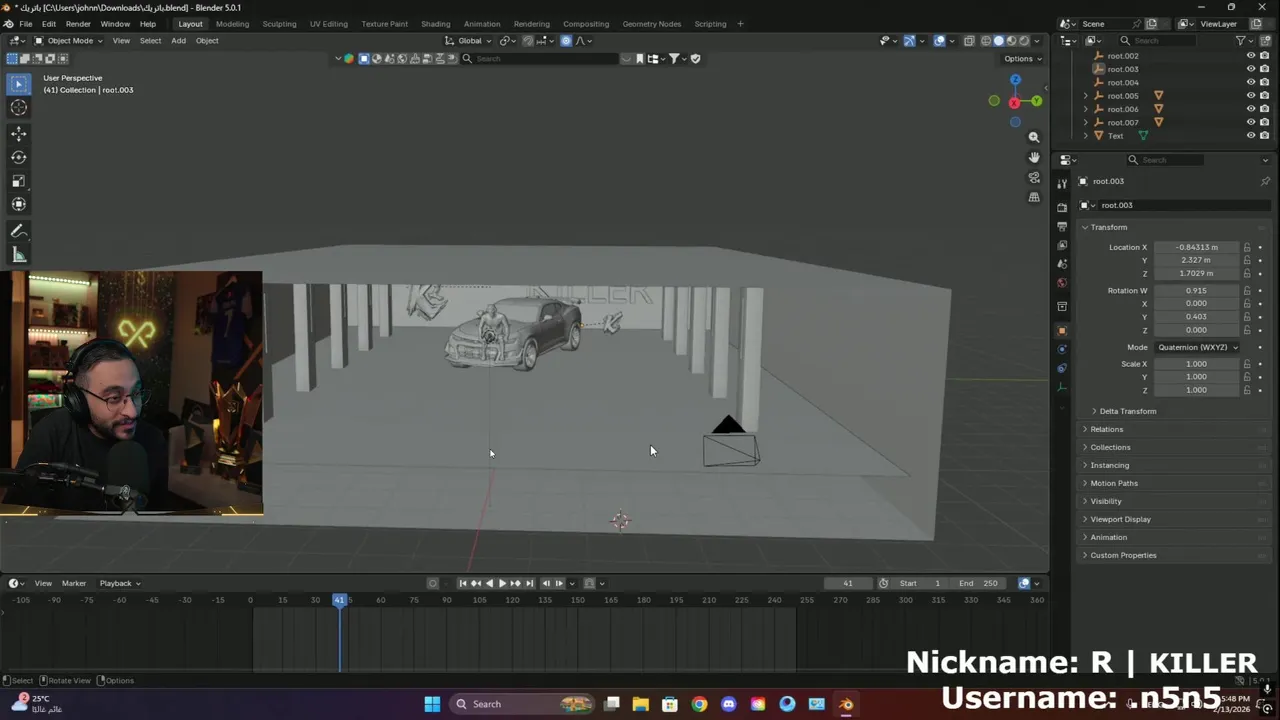The image size is (1280, 720).
Task: Activate the Scale tool
Action: click(x=19, y=181)
